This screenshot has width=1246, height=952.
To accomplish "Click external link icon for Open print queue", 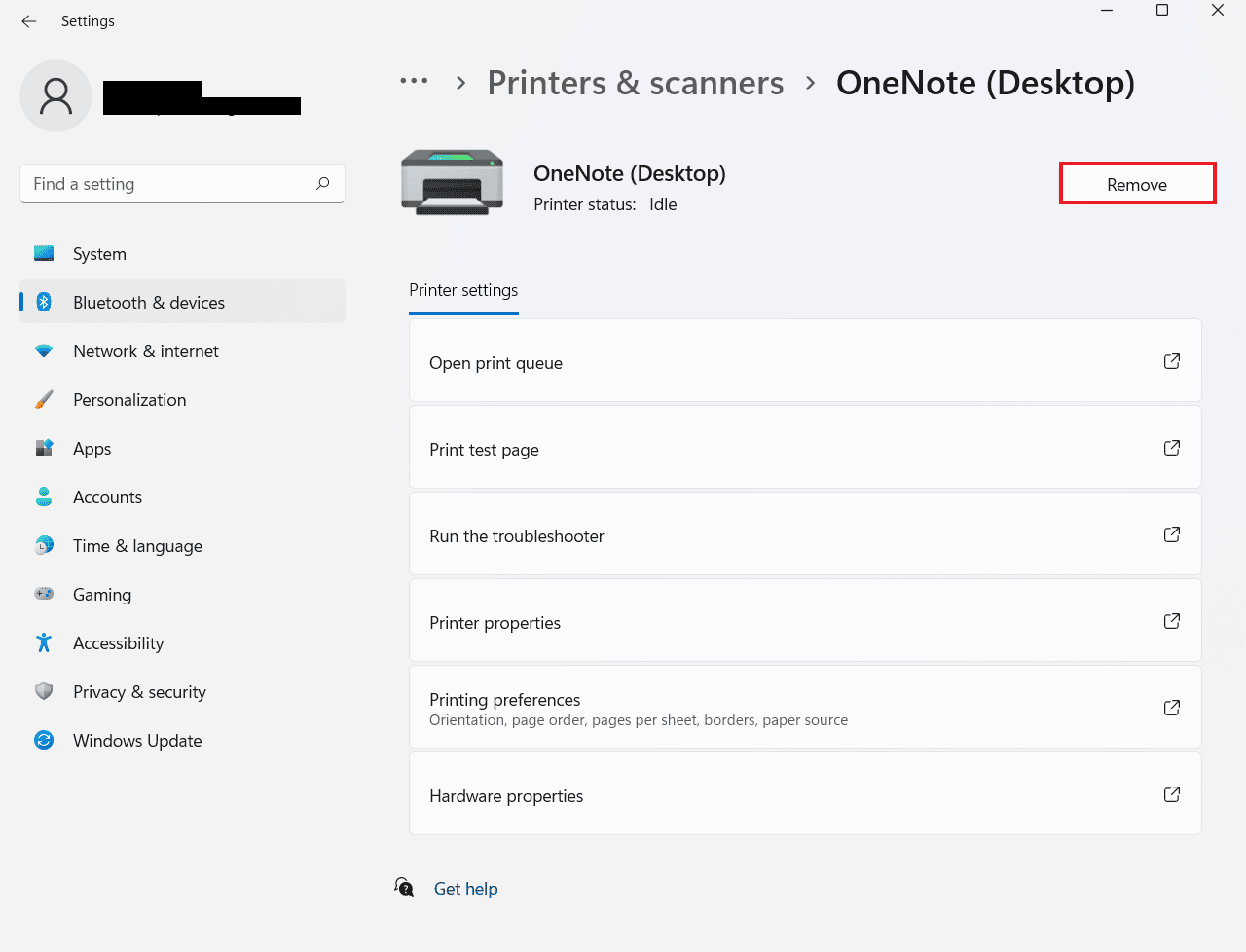I will pos(1172,361).
